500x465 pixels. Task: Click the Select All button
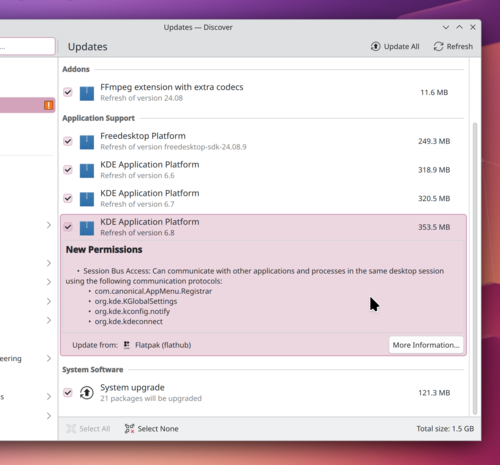pos(88,429)
